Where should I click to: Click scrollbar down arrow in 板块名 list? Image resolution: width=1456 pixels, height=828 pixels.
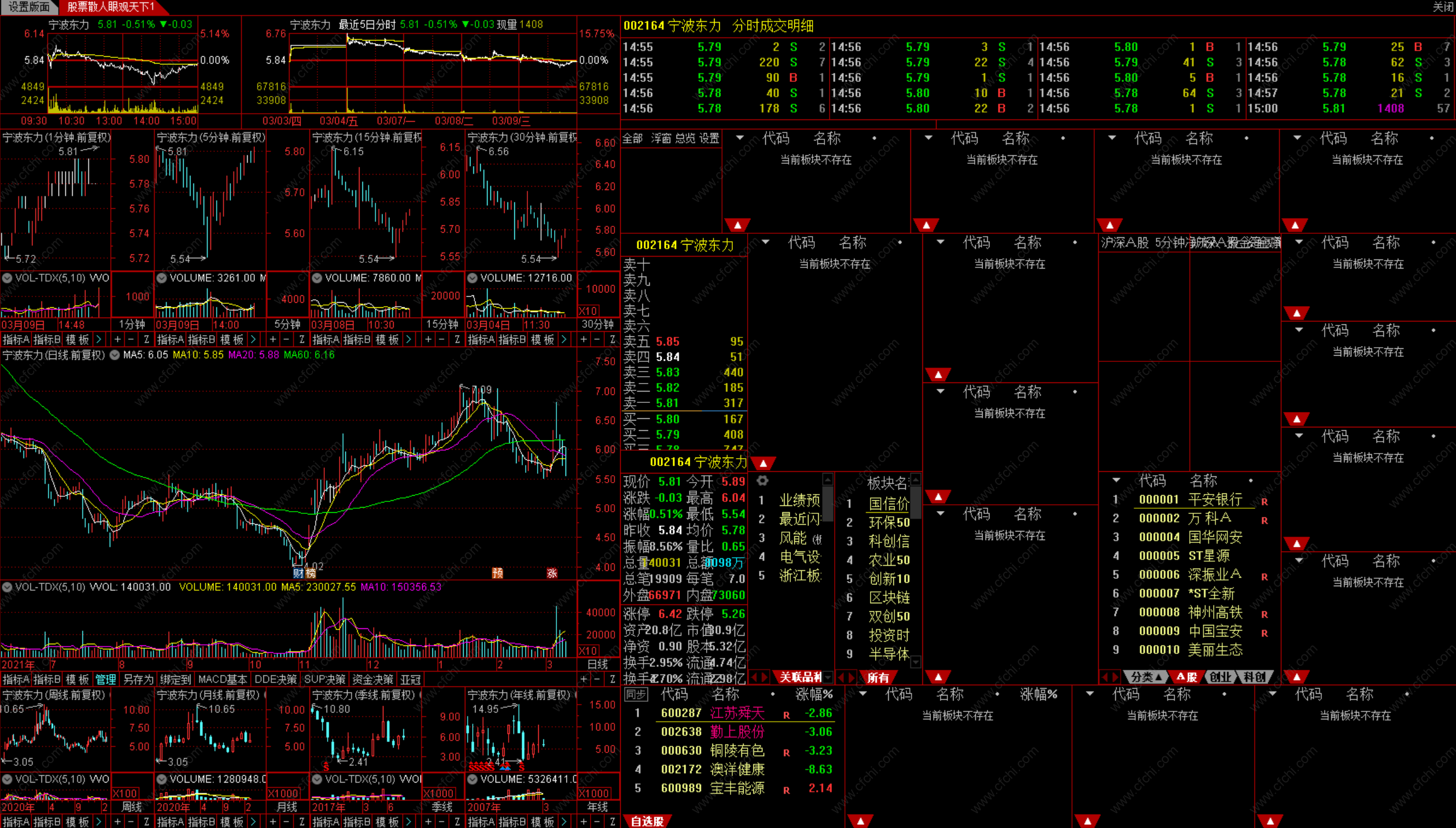915,662
